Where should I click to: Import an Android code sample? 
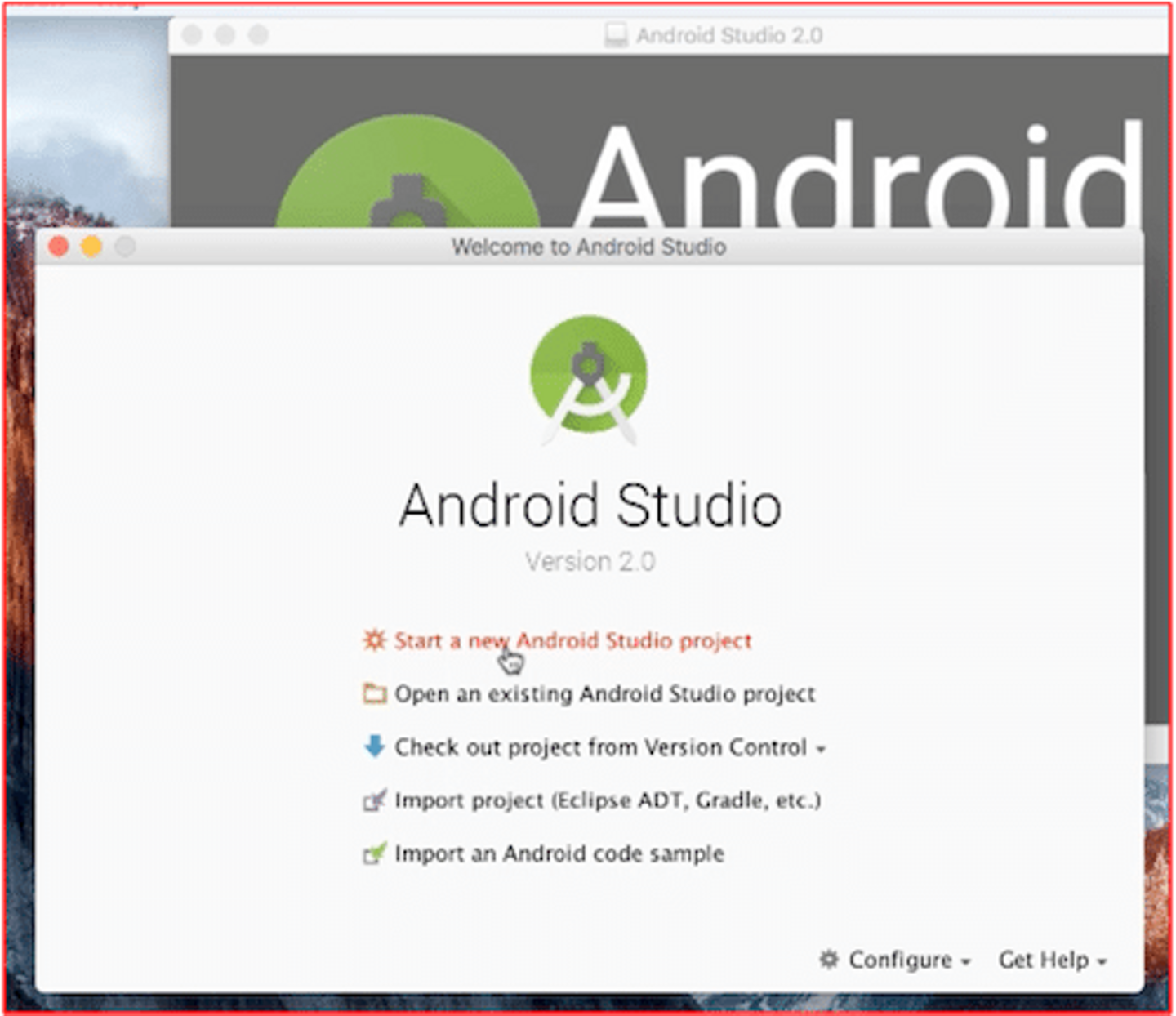pos(559,853)
